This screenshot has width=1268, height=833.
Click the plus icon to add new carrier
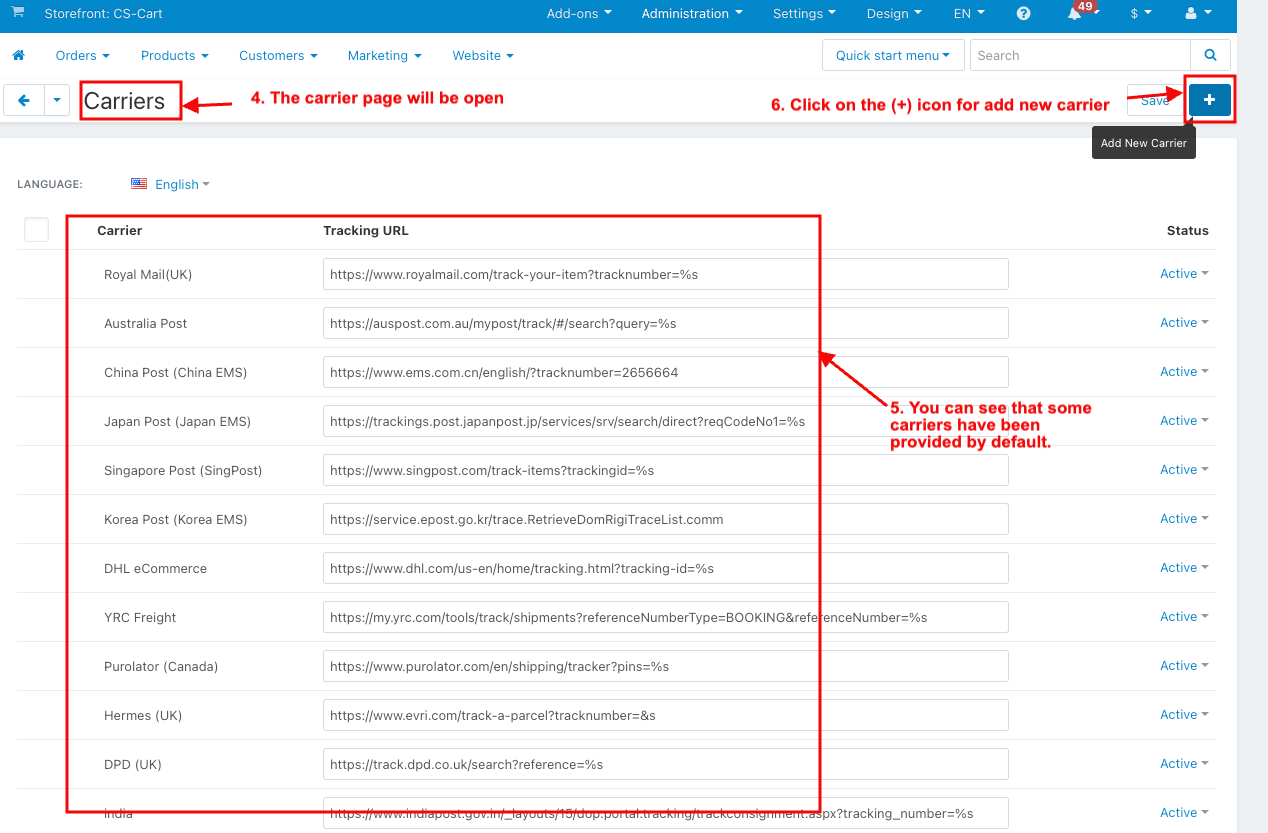pyautogui.click(x=1210, y=100)
